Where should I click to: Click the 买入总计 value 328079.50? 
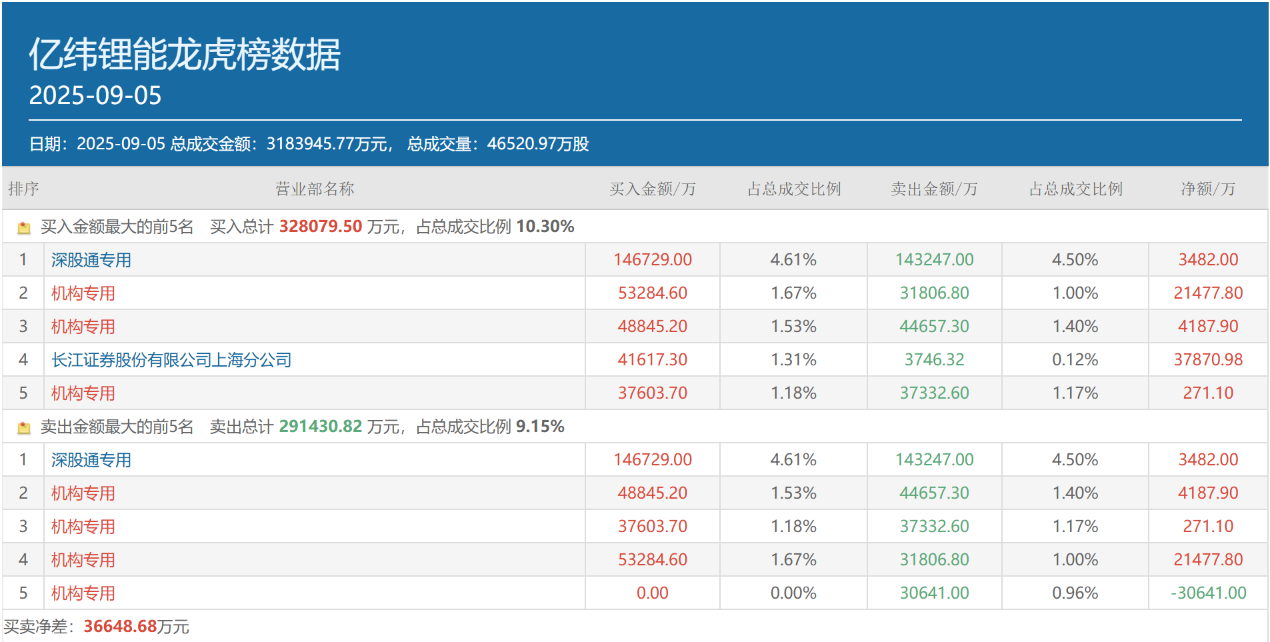[x=320, y=227]
